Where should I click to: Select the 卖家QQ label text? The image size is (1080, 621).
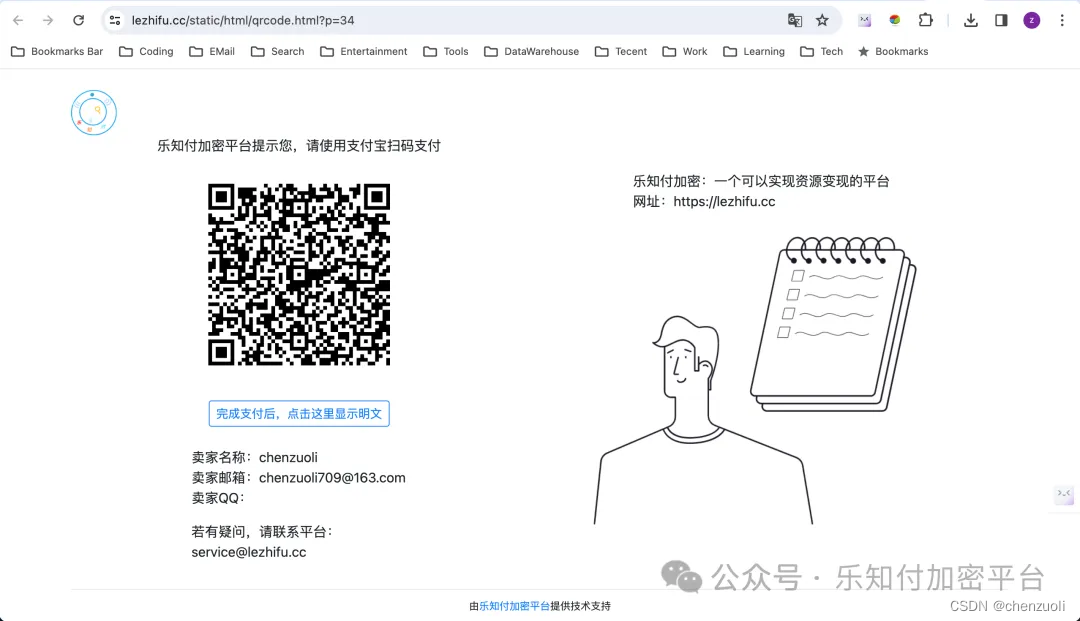click(218, 498)
